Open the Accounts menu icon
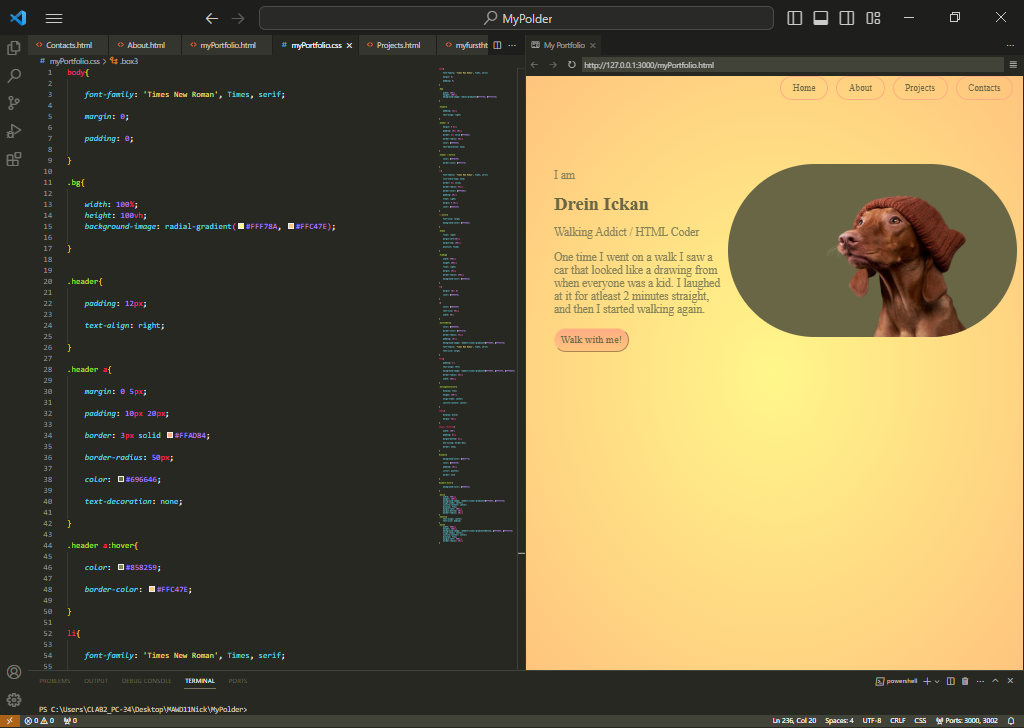The height and width of the screenshot is (728, 1024). (x=14, y=672)
